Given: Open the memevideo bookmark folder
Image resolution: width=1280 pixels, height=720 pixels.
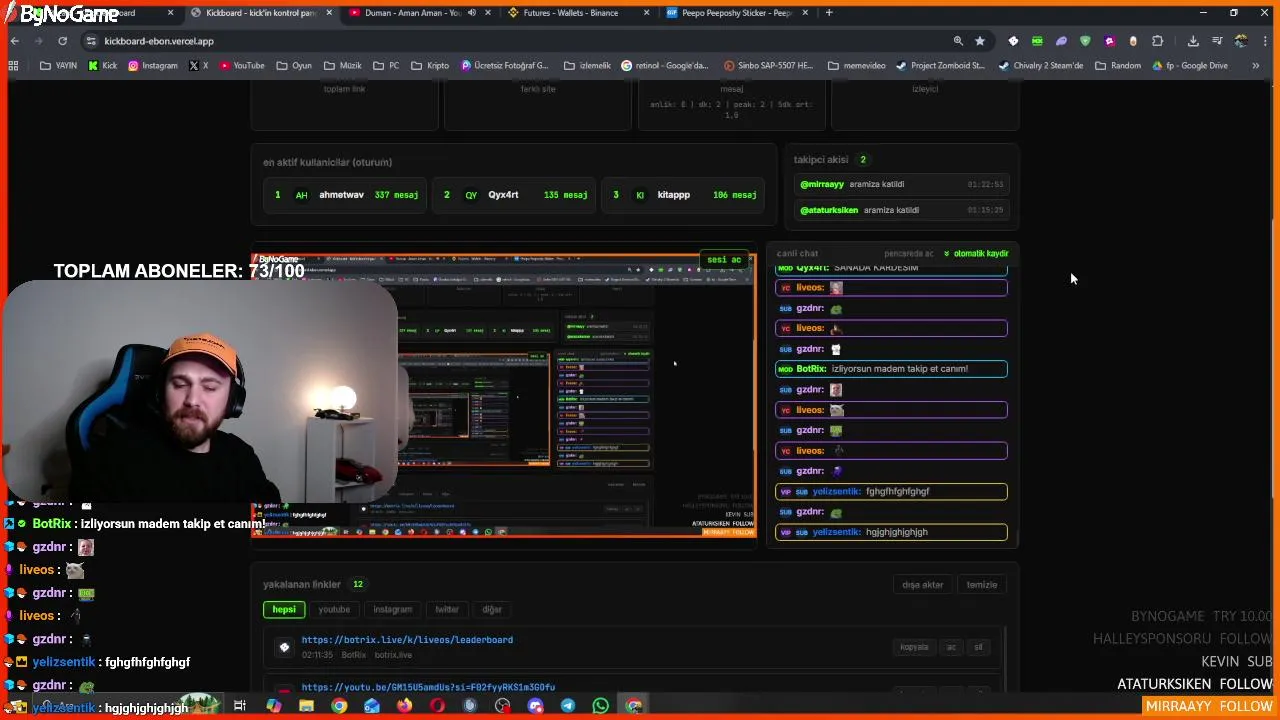Looking at the screenshot, I should click(x=857, y=66).
